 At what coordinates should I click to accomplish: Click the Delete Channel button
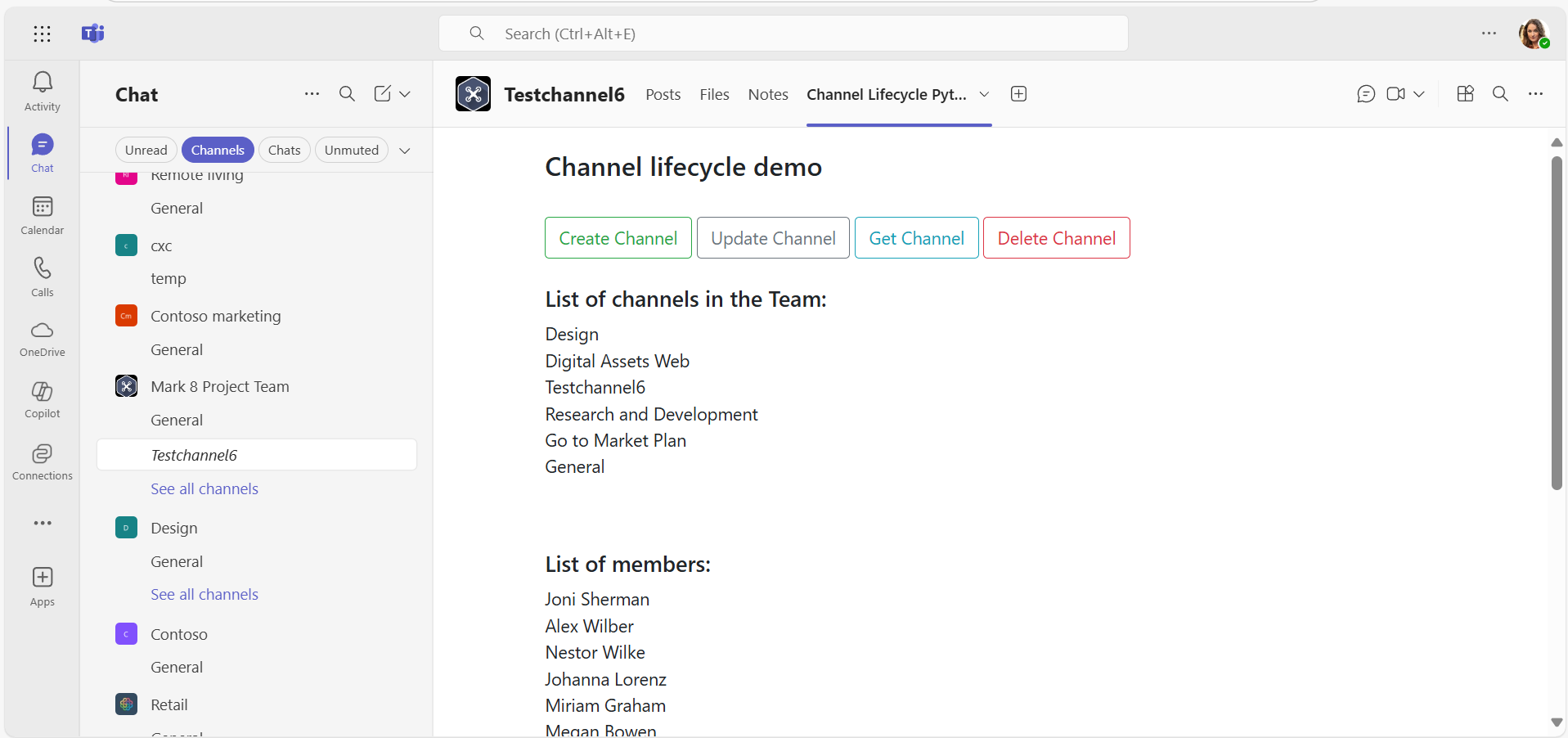tap(1057, 238)
